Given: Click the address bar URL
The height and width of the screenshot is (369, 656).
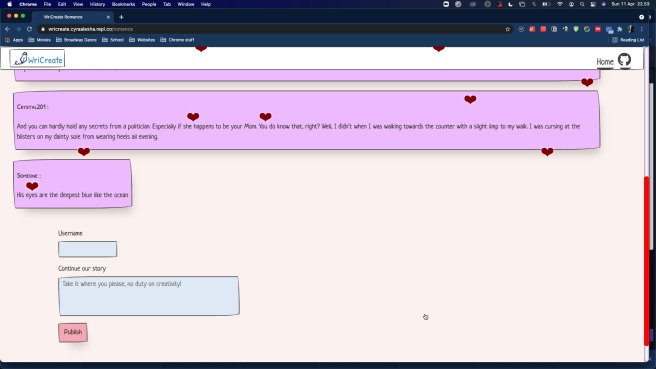Looking at the screenshot, I should [90, 29].
